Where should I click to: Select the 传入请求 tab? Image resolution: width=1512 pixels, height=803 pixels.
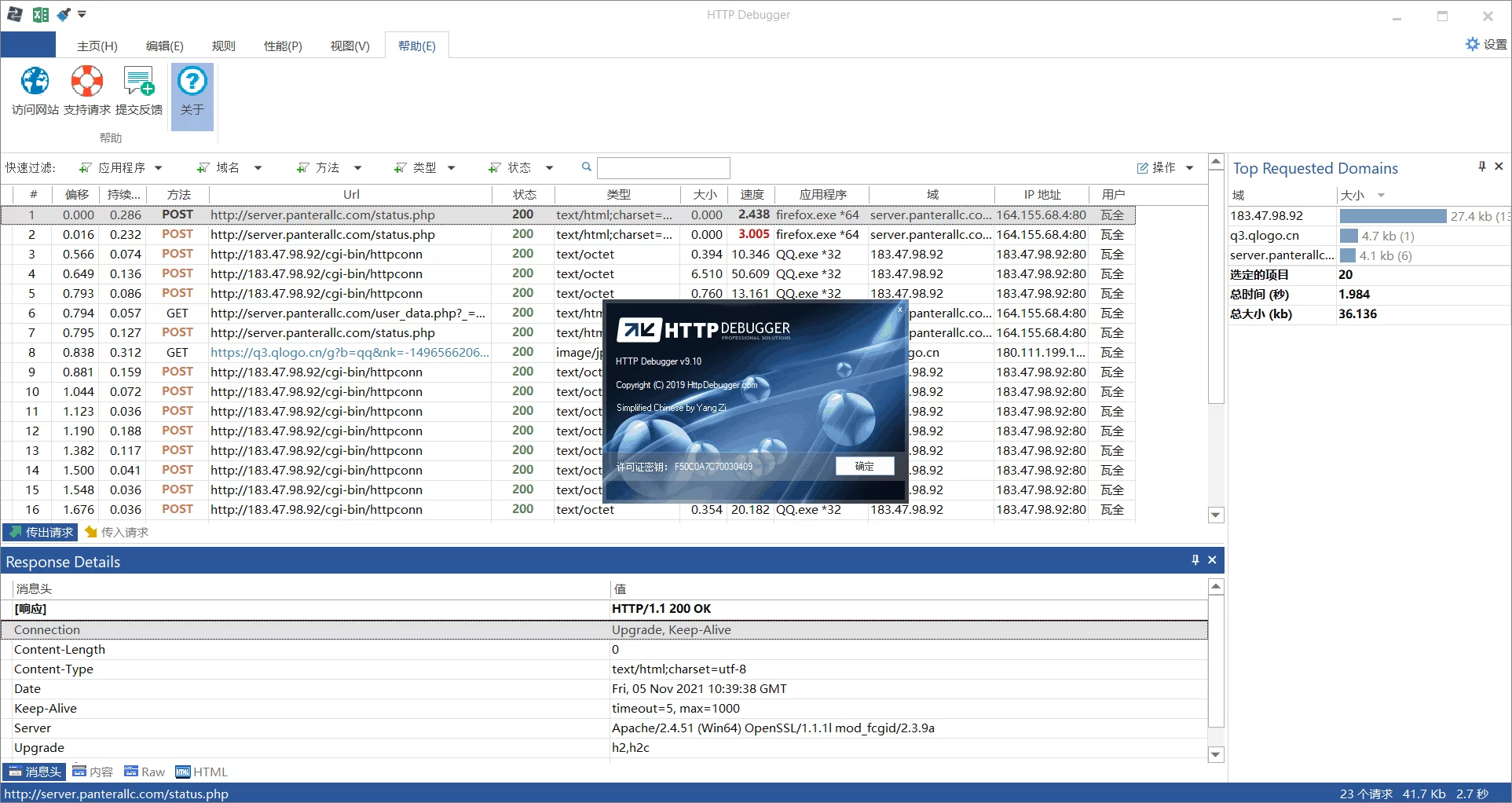pyautogui.click(x=117, y=532)
